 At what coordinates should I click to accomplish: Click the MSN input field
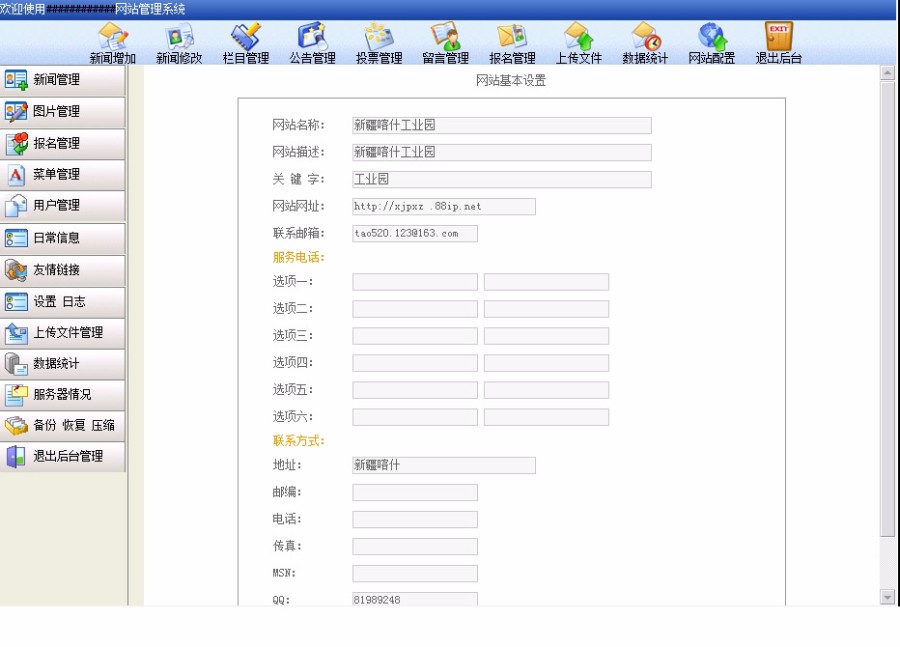(x=415, y=574)
